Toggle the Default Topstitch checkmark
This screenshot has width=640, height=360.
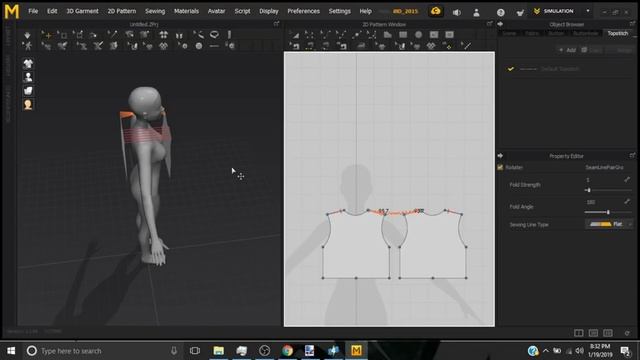point(510,69)
